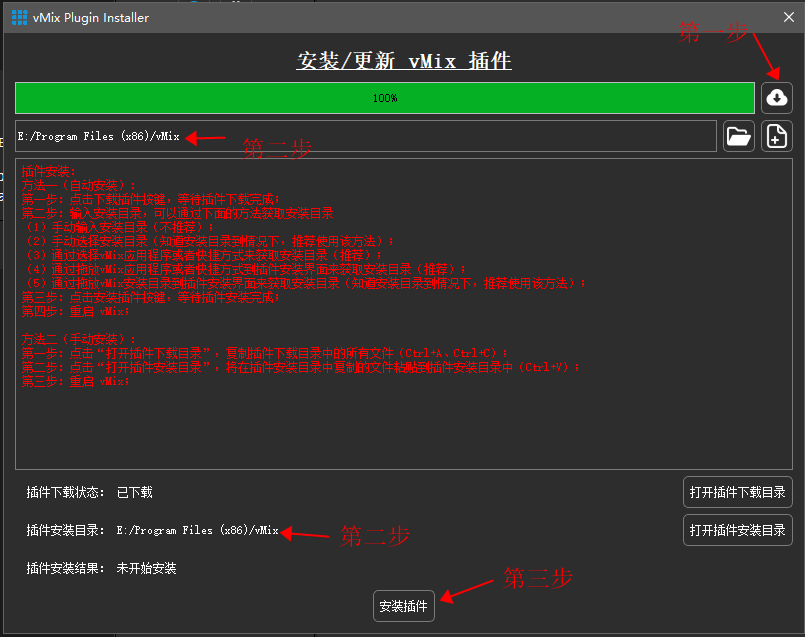Screen dimensions: 805x637
Task: Click 打开插件安装目录 button
Action: click(x=738, y=530)
